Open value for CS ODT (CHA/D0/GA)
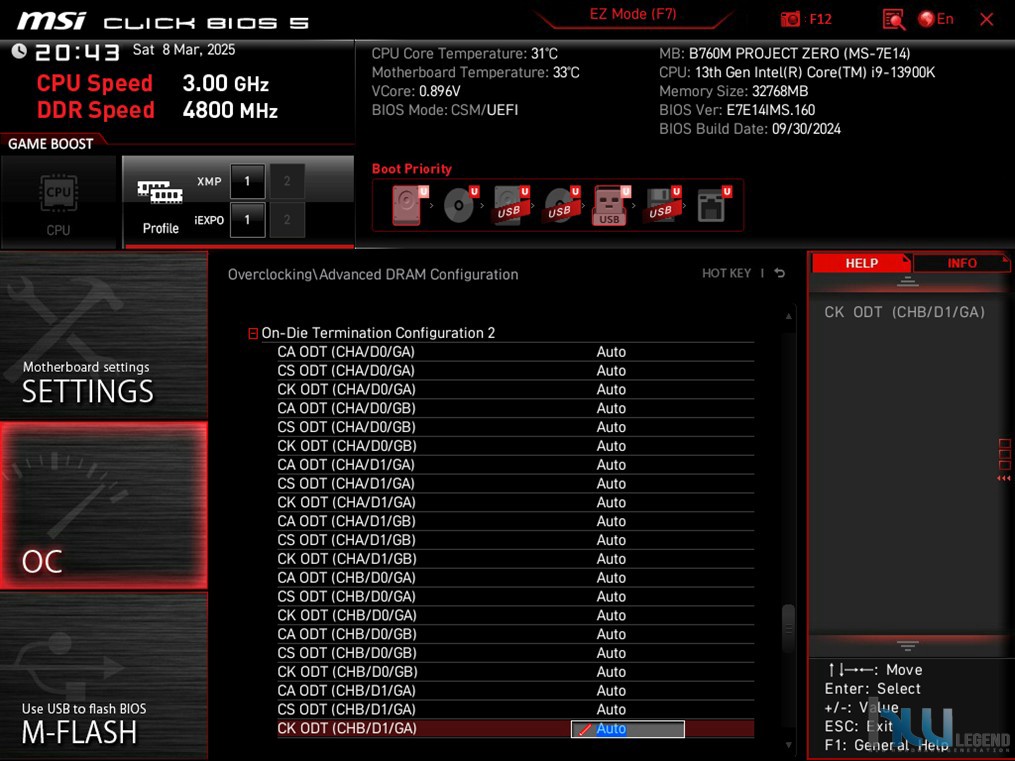The height and width of the screenshot is (761, 1015). 611,371
